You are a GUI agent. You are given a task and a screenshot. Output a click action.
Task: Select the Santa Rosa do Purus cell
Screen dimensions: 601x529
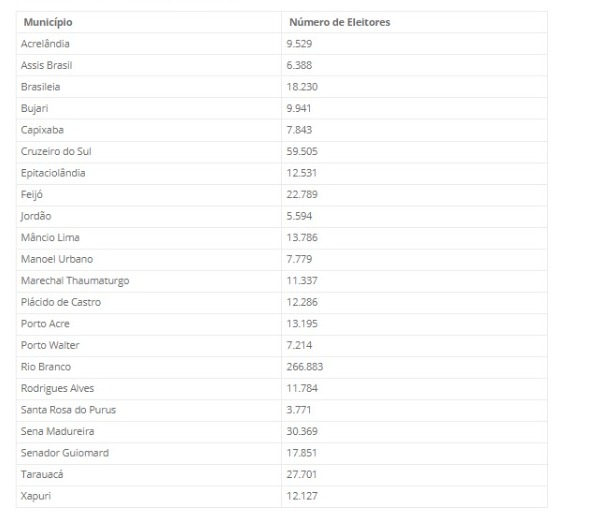pos(65,410)
